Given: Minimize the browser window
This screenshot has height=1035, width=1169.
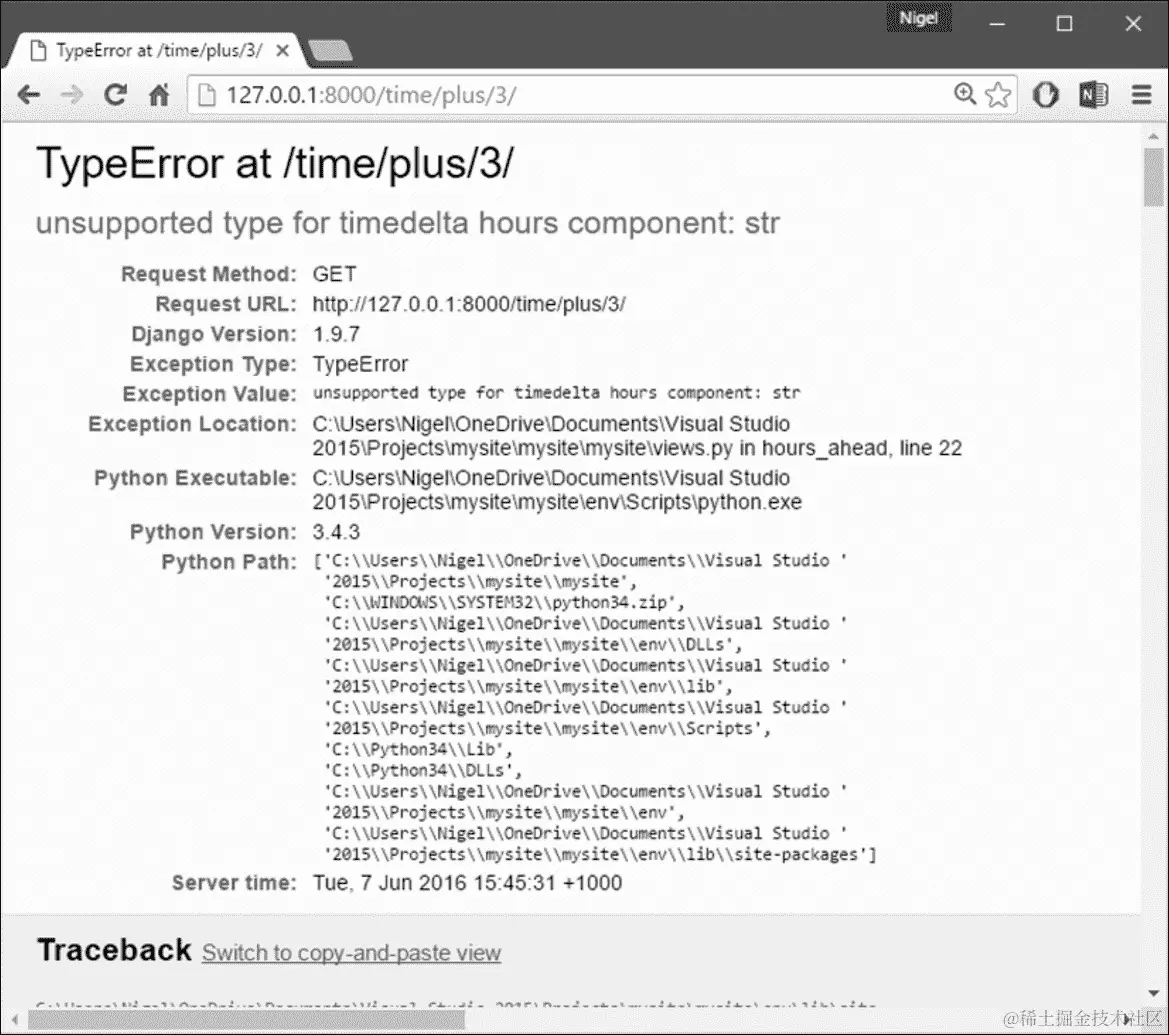Looking at the screenshot, I should click(x=997, y=24).
